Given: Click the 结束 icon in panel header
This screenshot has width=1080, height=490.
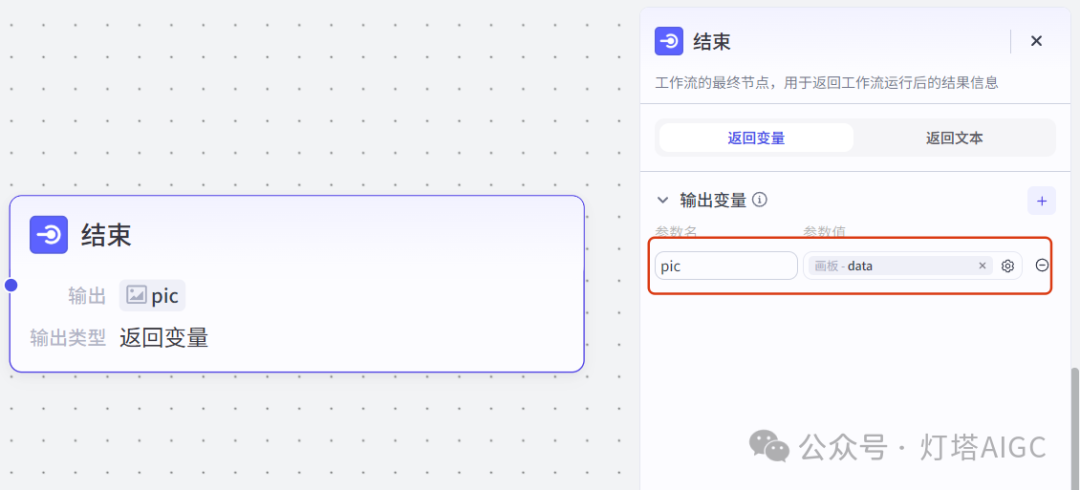Looking at the screenshot, I should coord(669,41).
